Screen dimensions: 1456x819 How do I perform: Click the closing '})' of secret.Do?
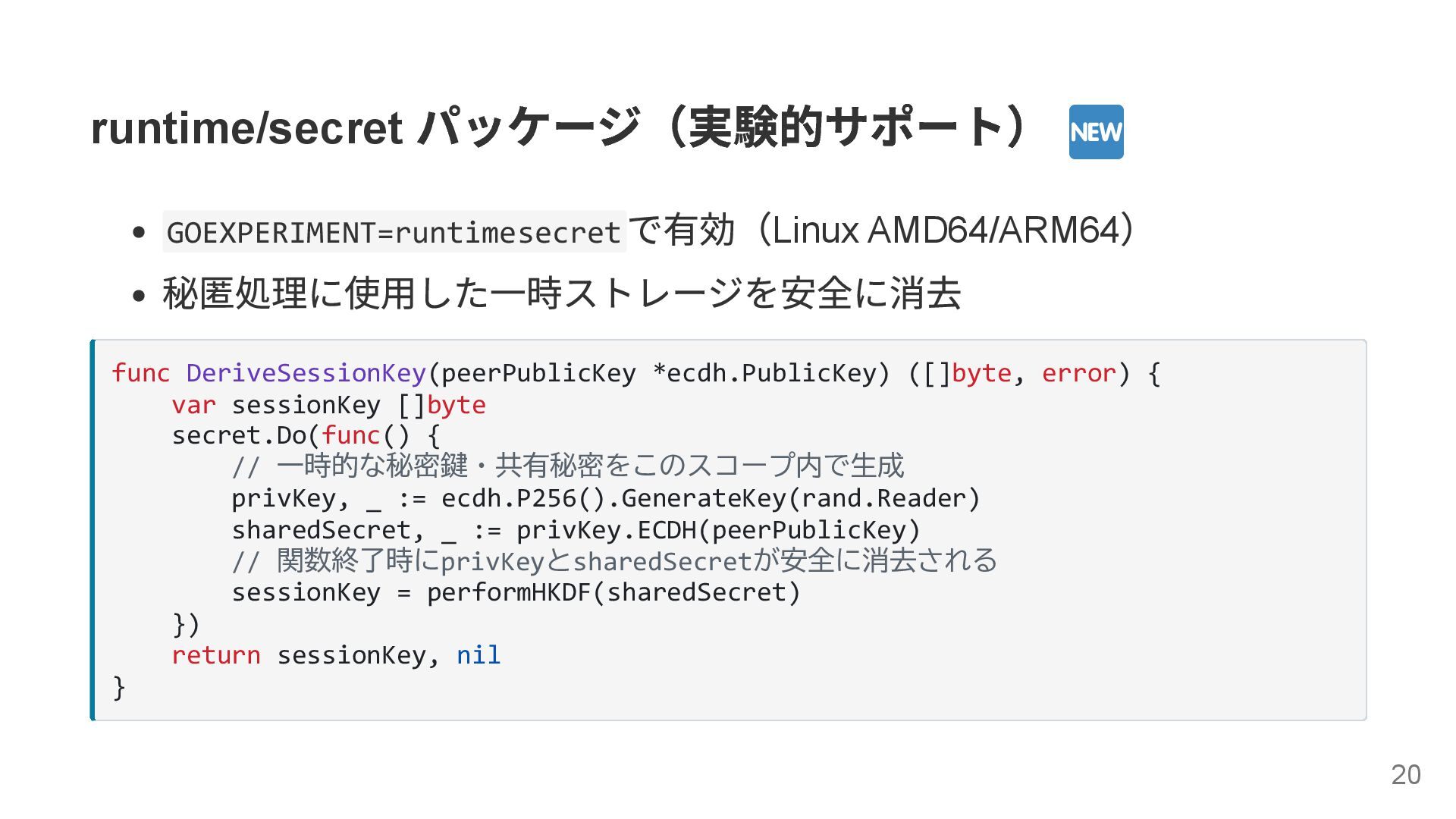[x=186, y=624]
